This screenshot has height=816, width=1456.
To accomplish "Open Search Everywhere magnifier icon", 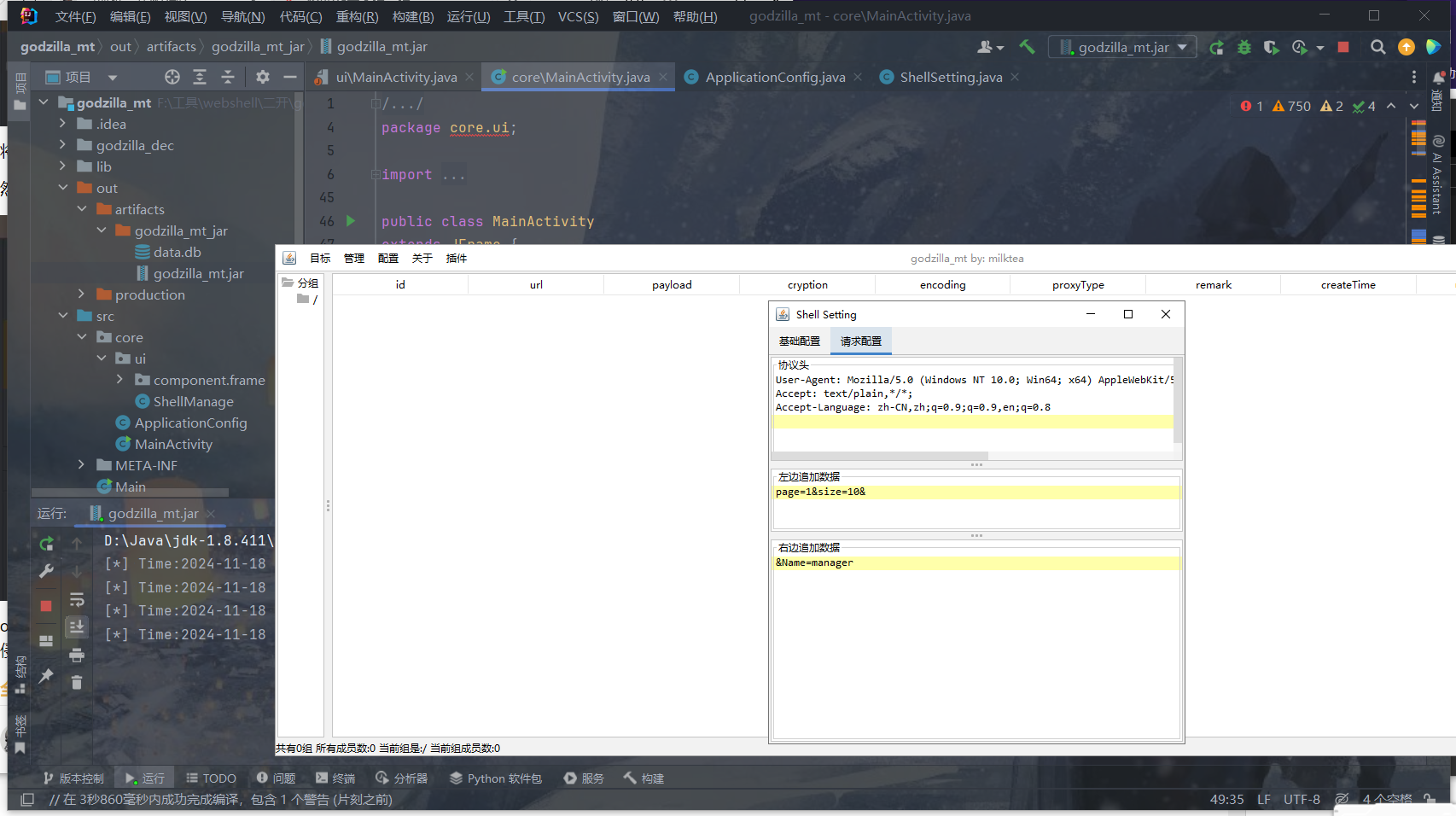I will [1378, 48].
